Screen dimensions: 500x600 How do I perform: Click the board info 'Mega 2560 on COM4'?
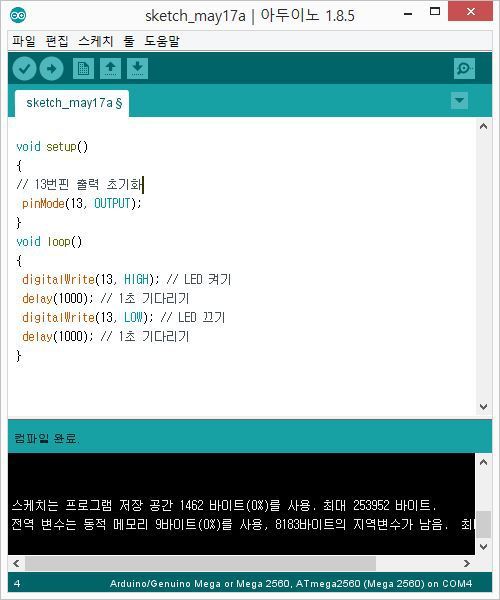pyautogui.click(x=291, y=584)
